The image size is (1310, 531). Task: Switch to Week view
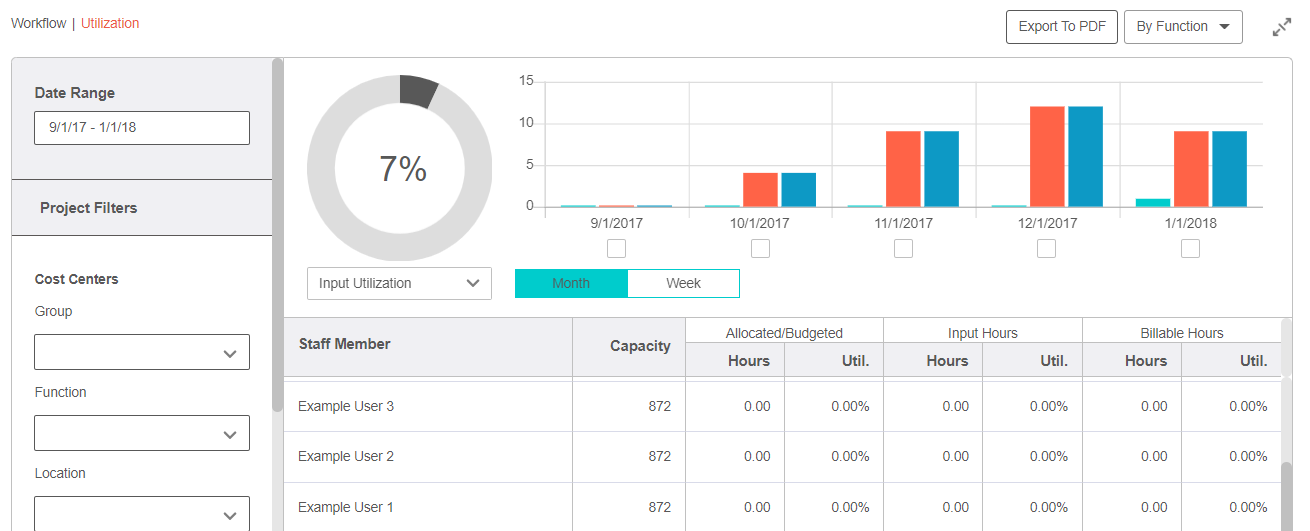click(683, 283)
